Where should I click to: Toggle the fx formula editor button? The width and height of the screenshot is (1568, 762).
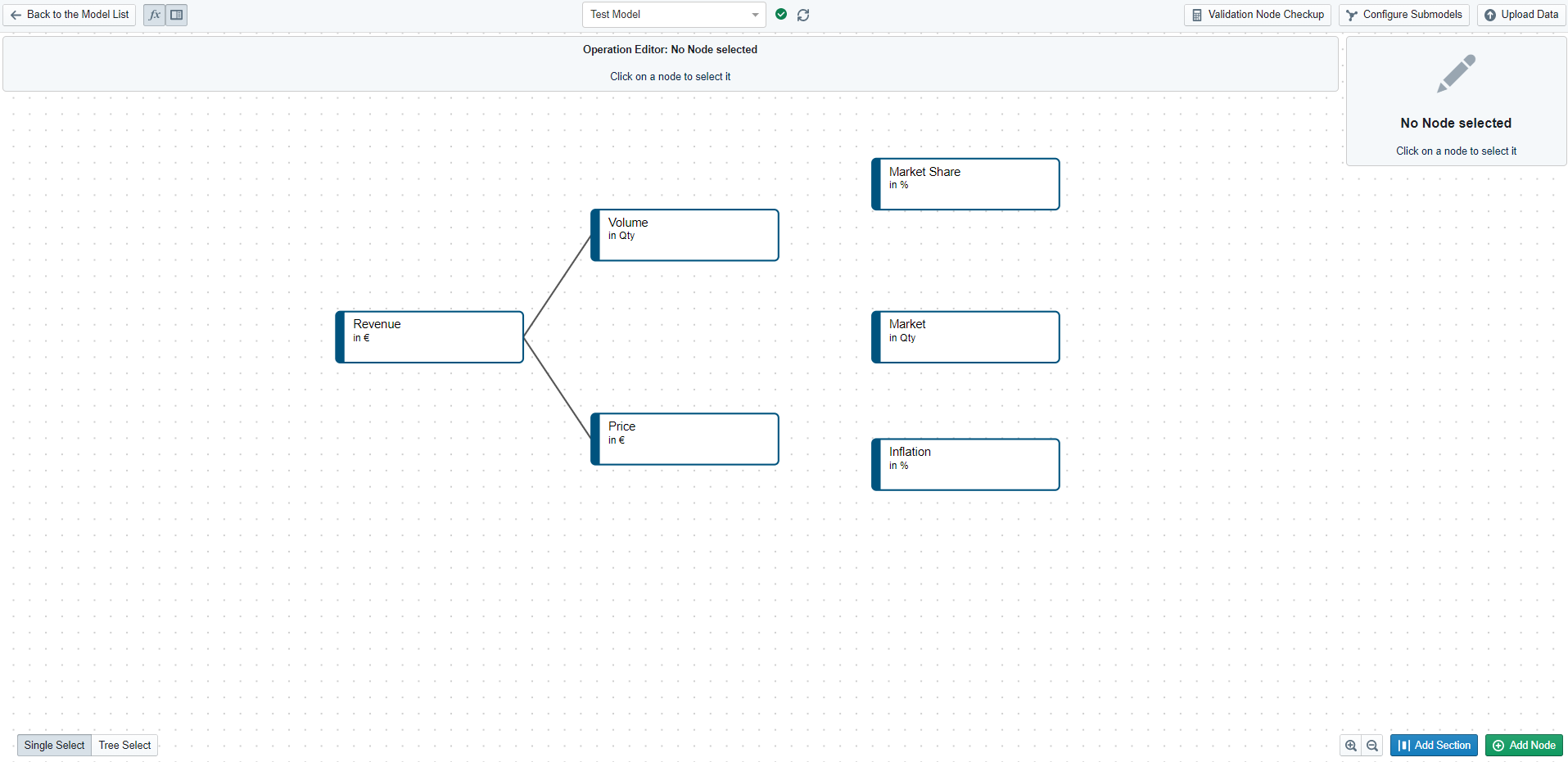(x=154, y=15)
